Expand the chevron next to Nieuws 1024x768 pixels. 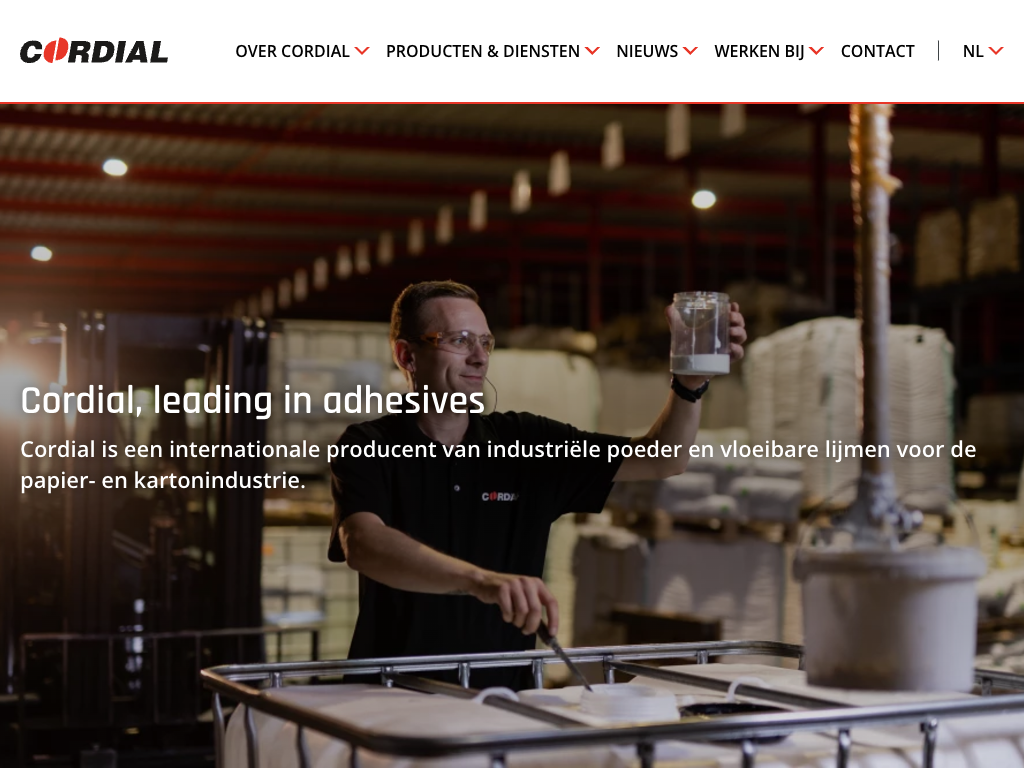coord(690,51)
